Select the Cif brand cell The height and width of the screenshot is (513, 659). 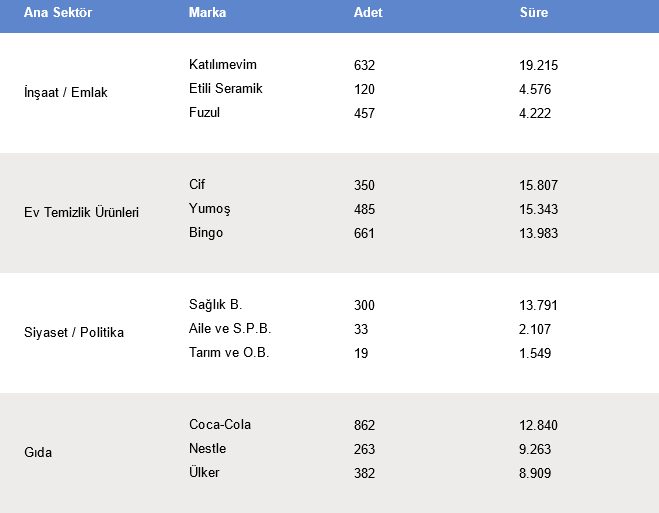pyautogui.click(x=197, y=185)
